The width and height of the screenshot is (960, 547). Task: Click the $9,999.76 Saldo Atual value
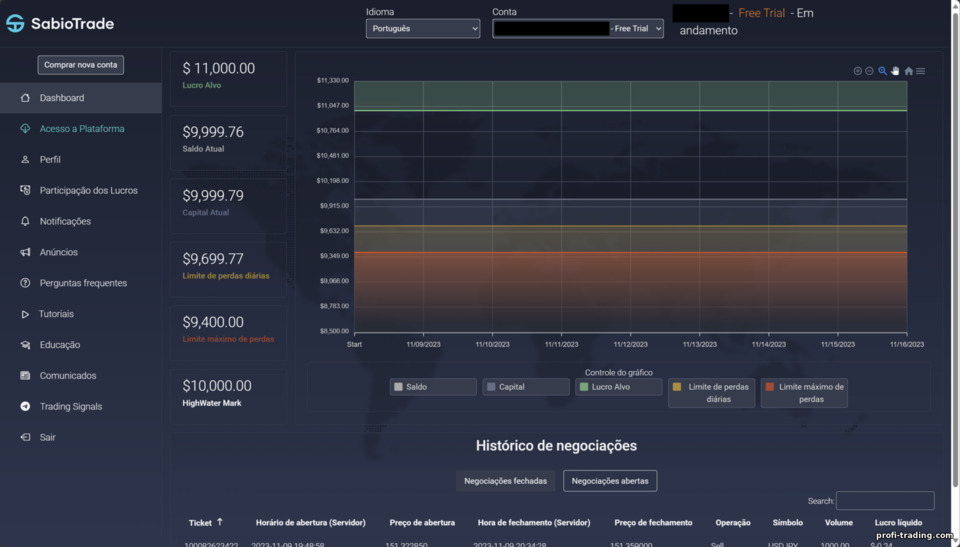[x=213, y=132]
